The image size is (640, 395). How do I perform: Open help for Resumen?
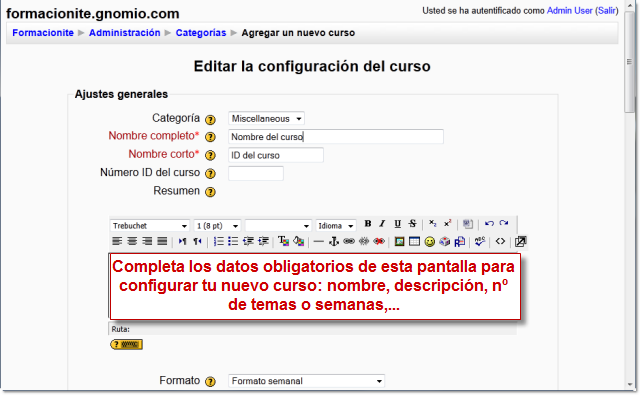210,192
